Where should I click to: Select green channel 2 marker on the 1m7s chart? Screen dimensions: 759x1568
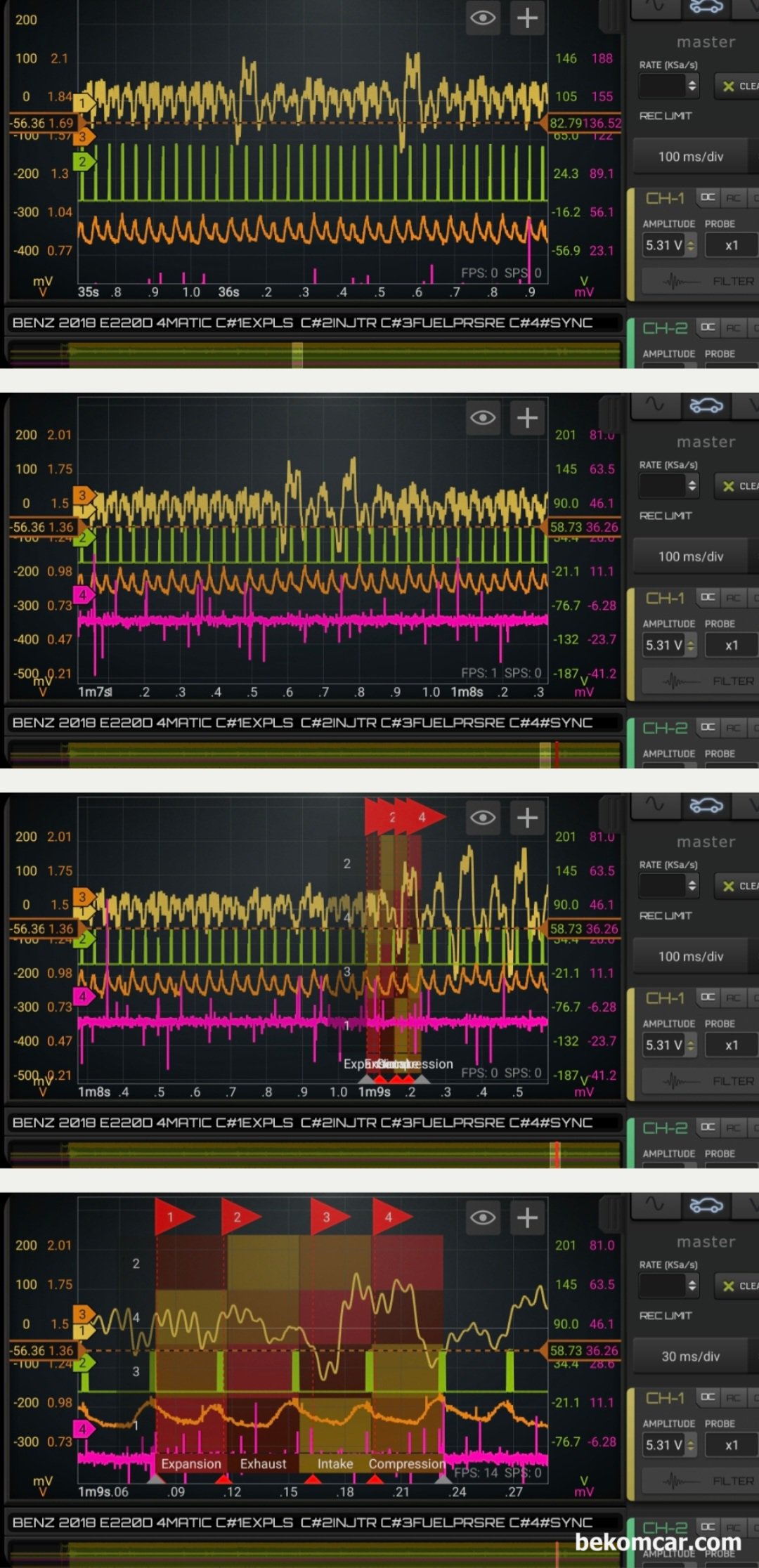pyautogui.click(x=84, y=538)
